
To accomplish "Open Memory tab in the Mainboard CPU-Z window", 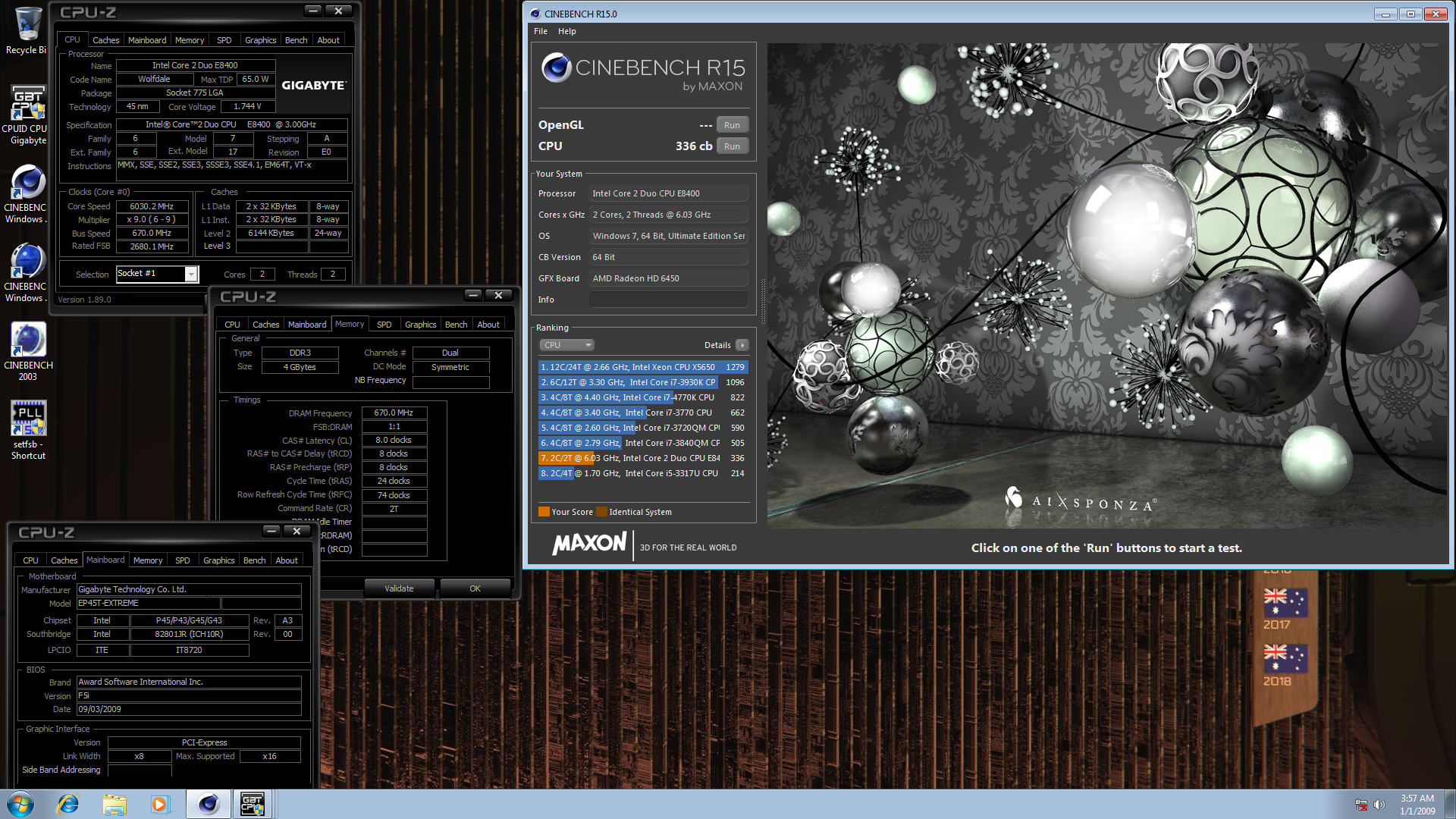I will [x=148, y=560].
